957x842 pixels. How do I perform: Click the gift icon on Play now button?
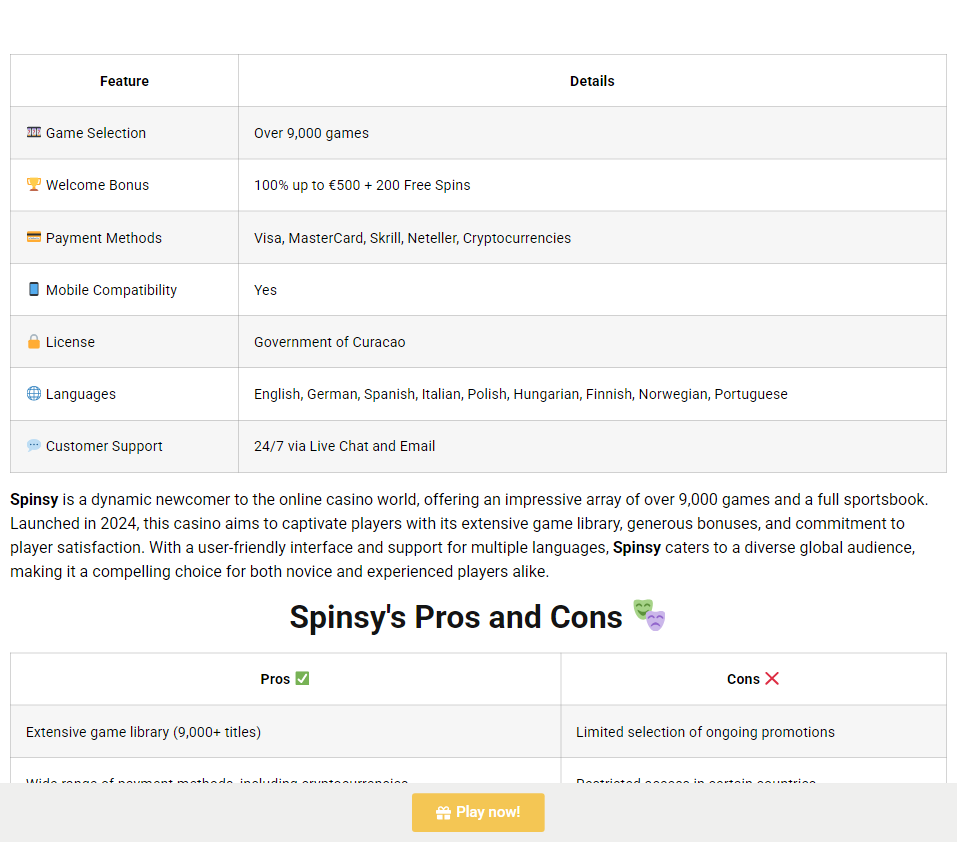click(443, 813)
